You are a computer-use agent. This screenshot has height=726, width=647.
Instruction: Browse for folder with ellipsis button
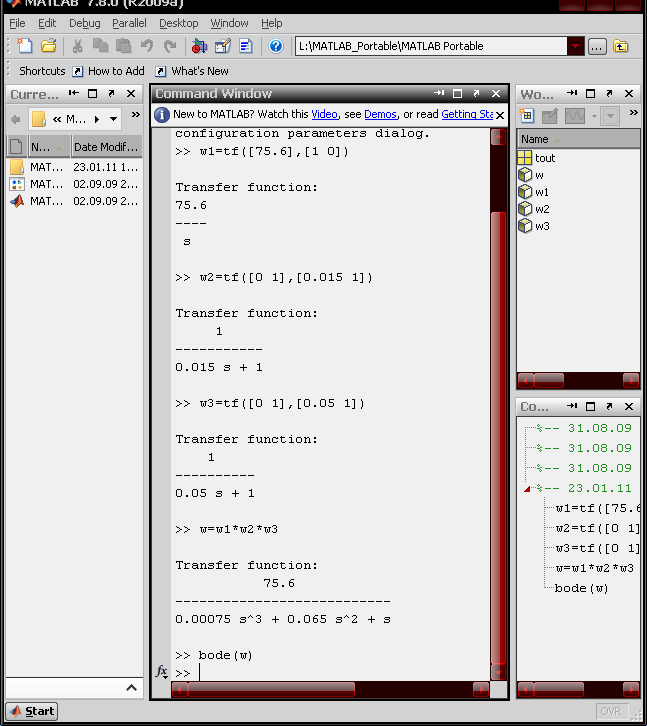pyautogui.click(x=597, y=46)
